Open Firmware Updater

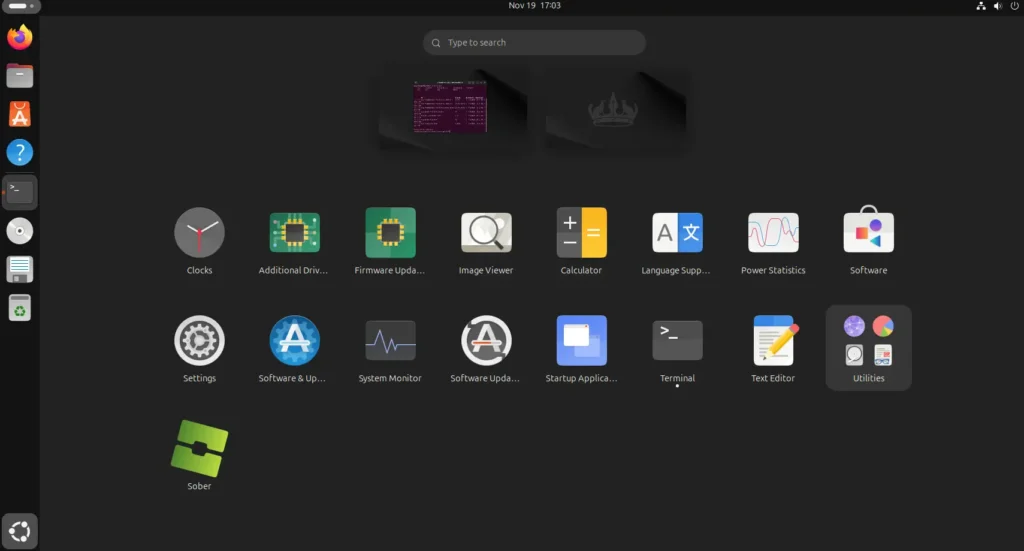pos(390,233)
